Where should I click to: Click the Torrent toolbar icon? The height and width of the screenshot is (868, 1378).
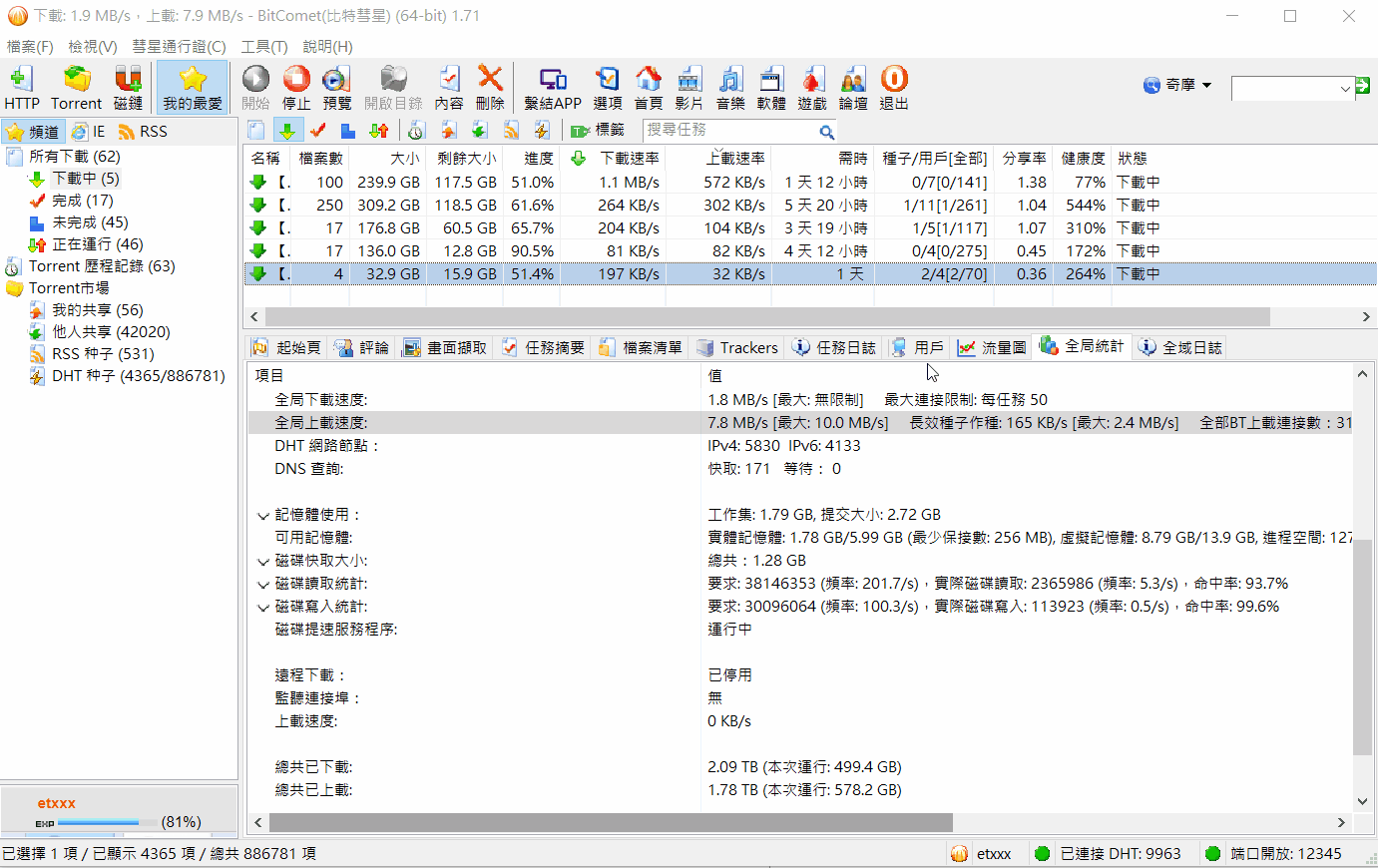76,88
